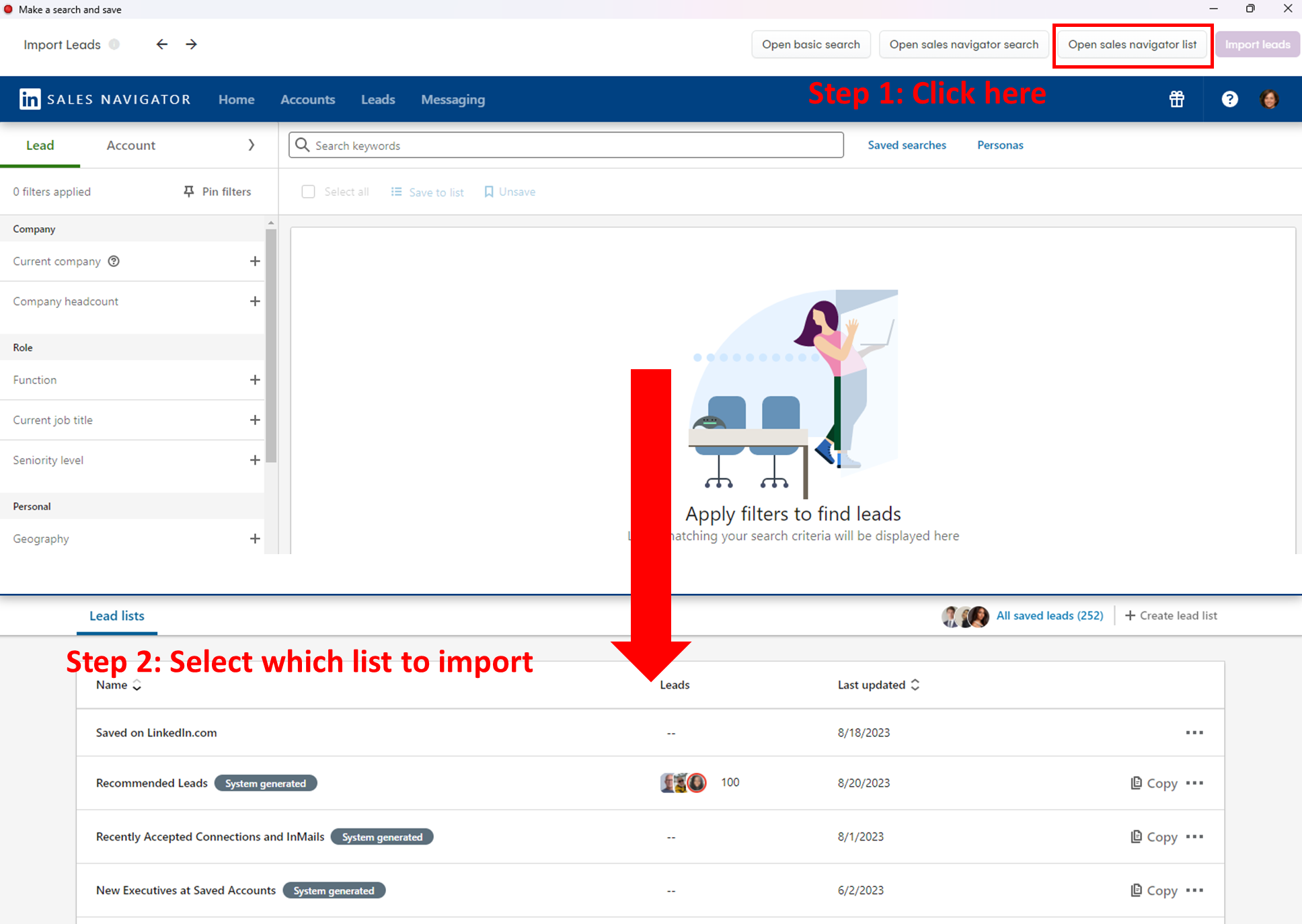Open the Saved searches link

(907, 145)
